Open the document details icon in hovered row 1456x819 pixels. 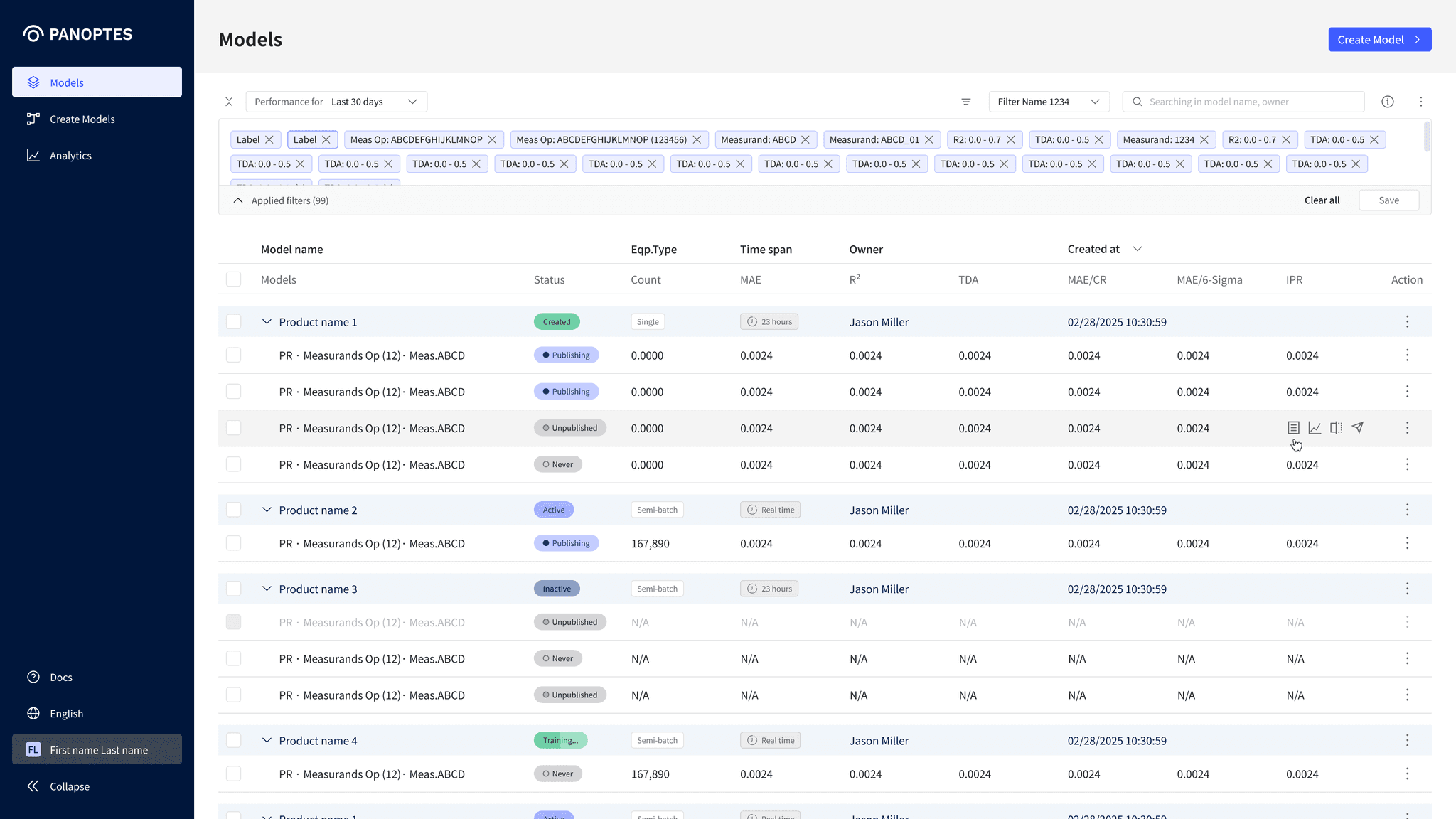(1293, 428)
